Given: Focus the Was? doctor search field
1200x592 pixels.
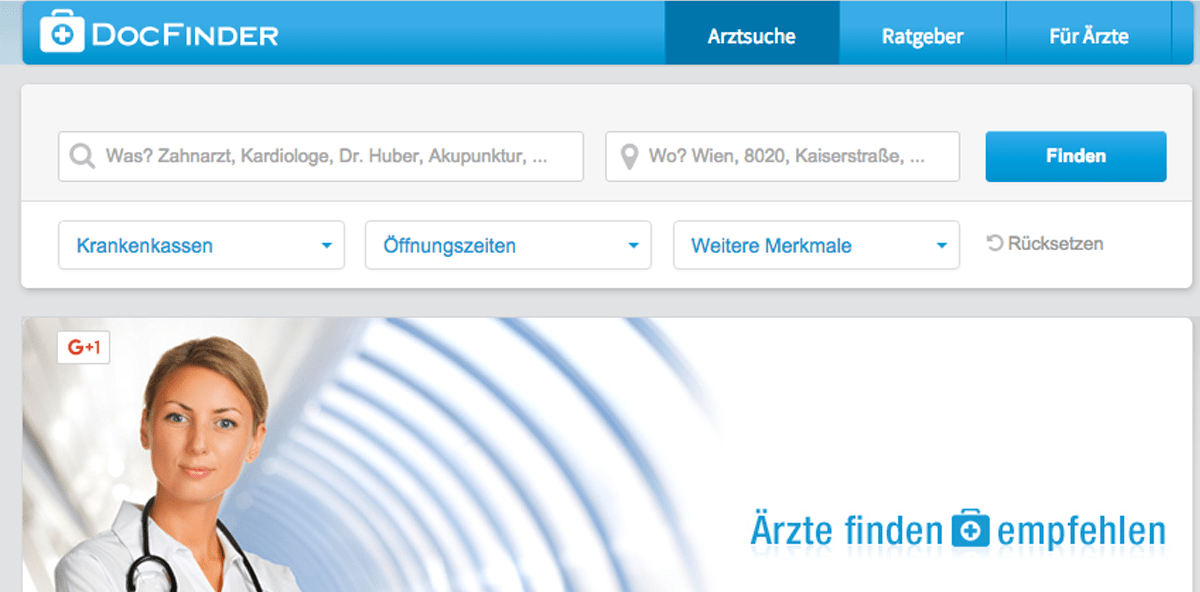Looking at the screenshot, I should coord(321,157).
